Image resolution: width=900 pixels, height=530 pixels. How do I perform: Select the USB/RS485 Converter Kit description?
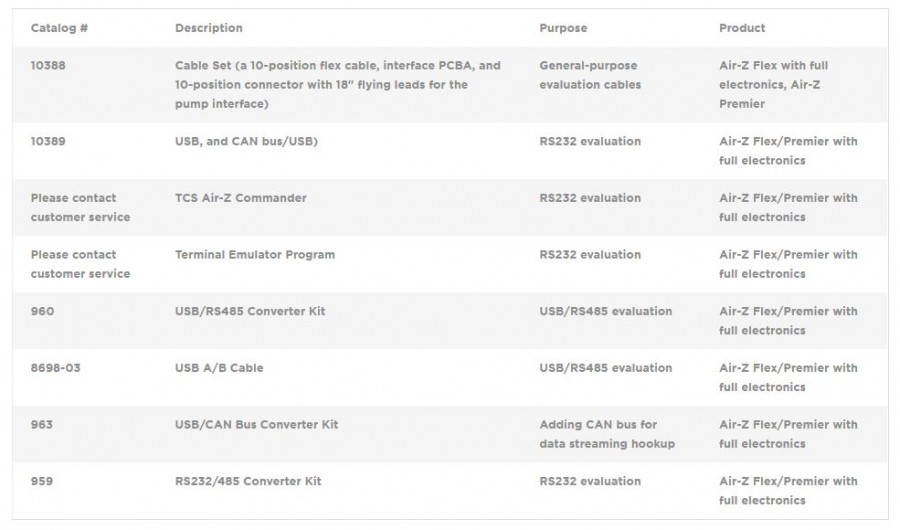click(250, 312)
